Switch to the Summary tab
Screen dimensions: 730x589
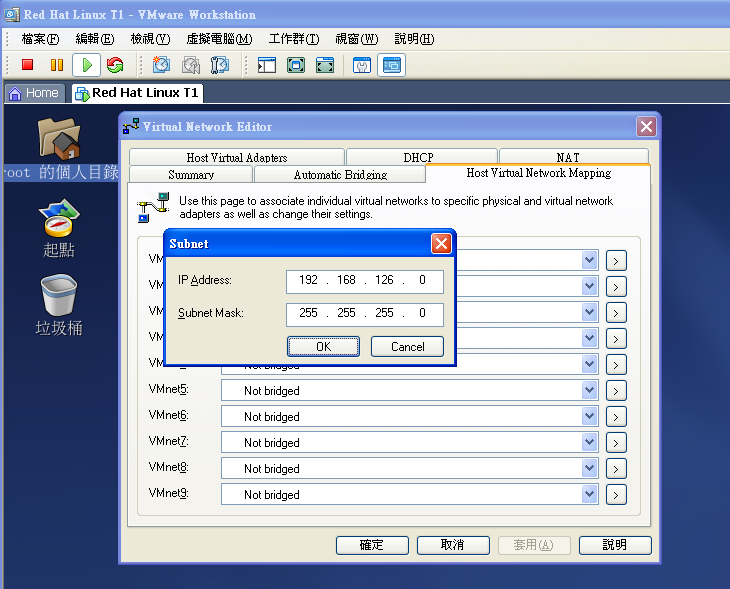pos(191,175)
